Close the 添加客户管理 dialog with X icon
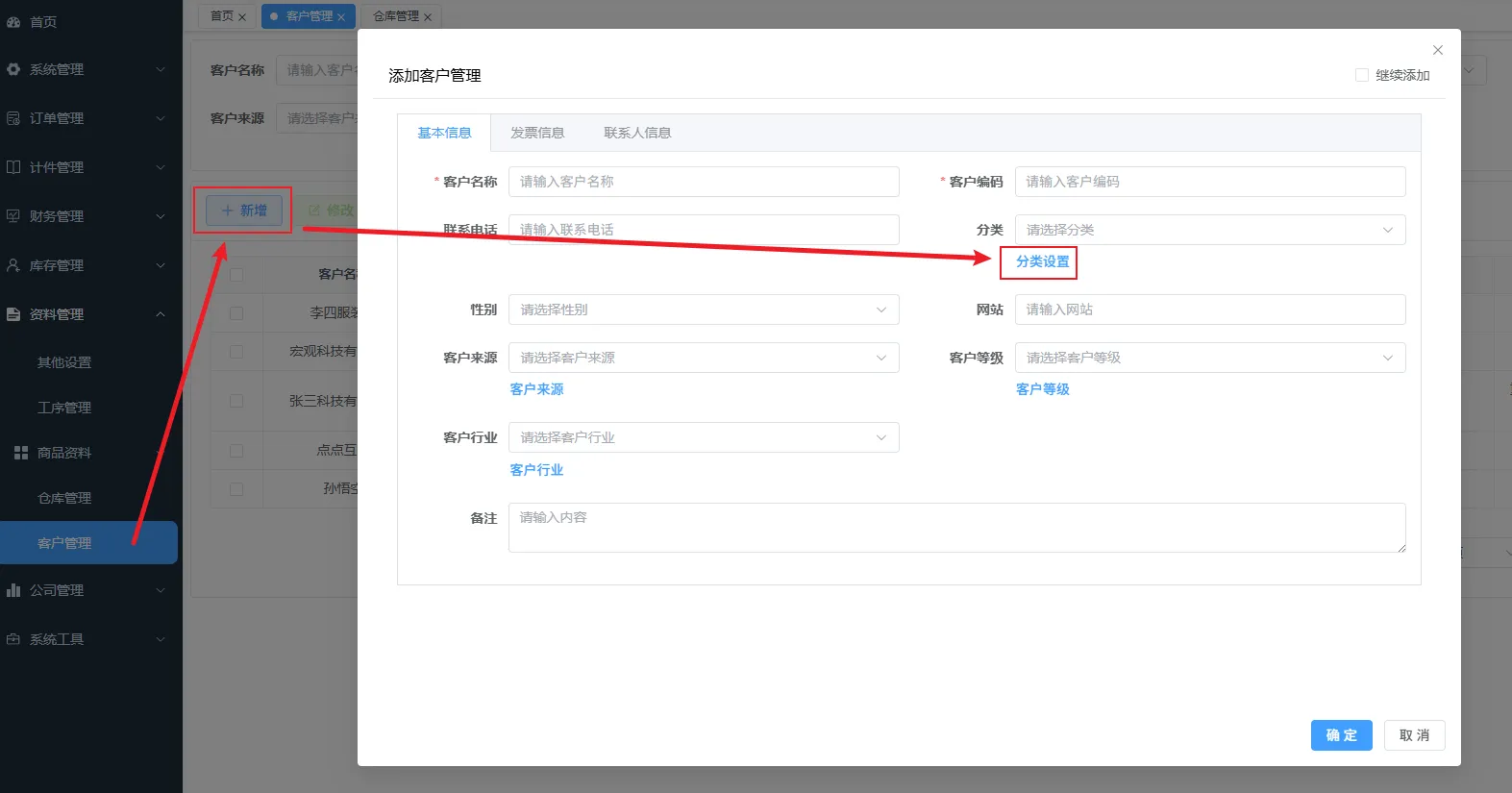 pos(1438,50)
